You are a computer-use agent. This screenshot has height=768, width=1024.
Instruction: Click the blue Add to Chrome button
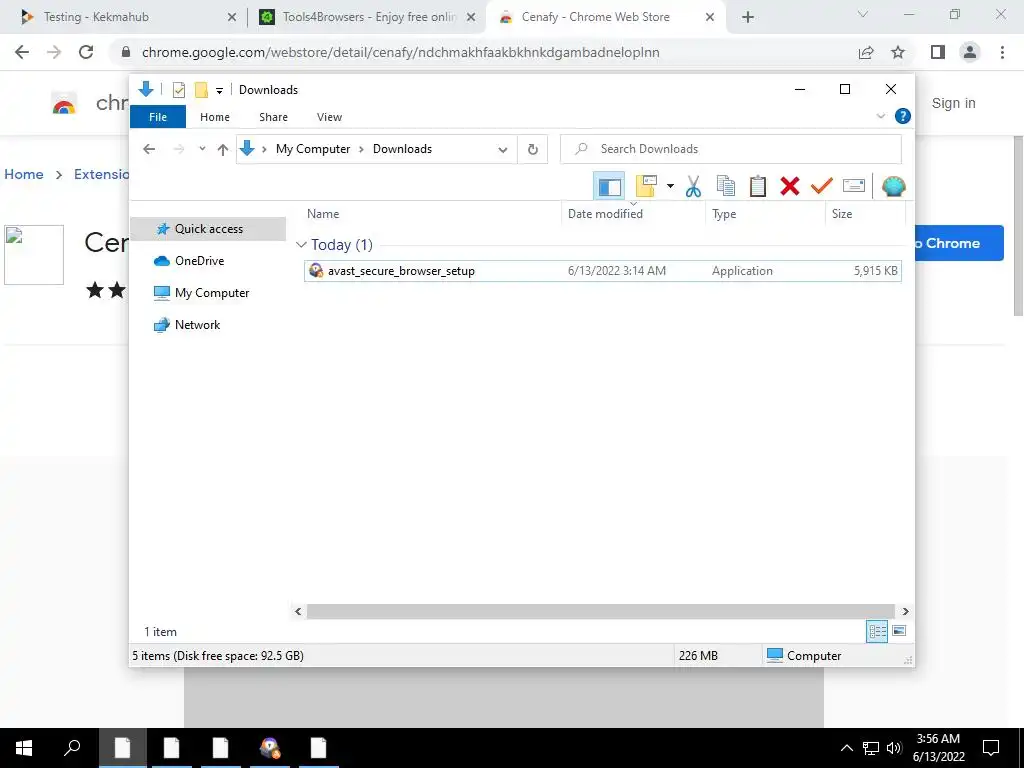point(959,243)
